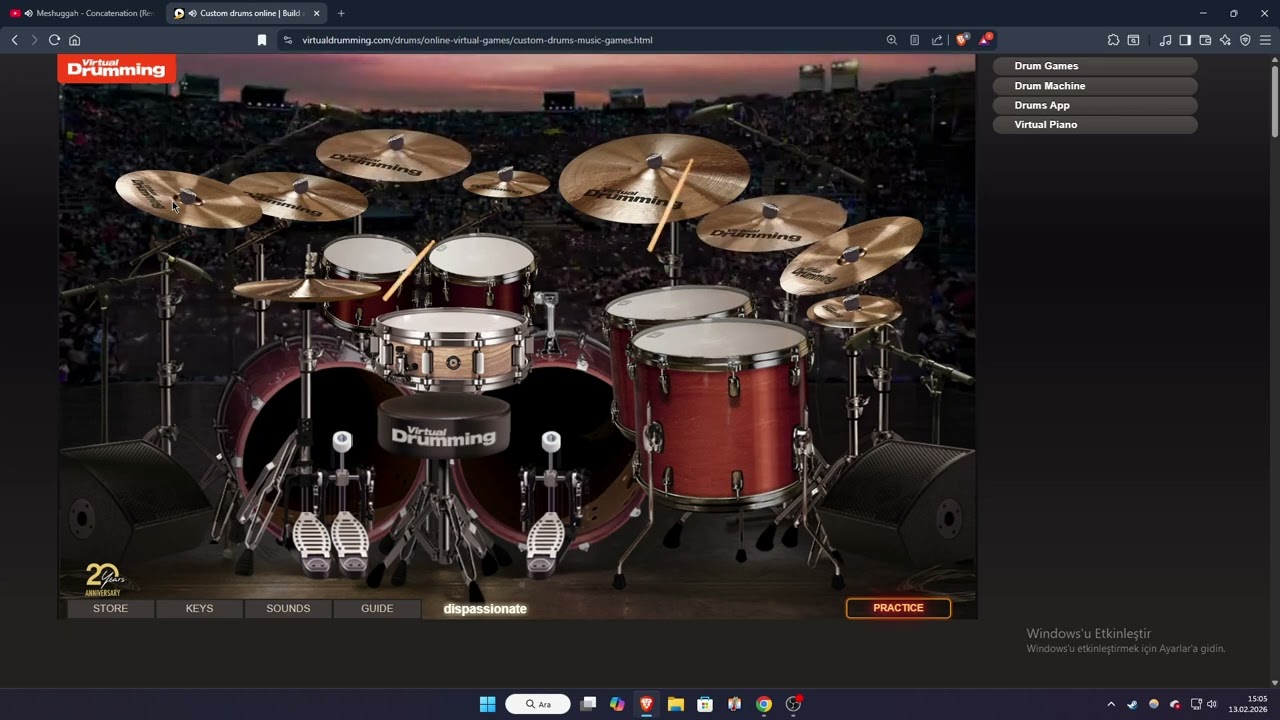Viewport: 1280px width, 720px height.
Task: Open Drum Machine menu item
Action: 1095,86
